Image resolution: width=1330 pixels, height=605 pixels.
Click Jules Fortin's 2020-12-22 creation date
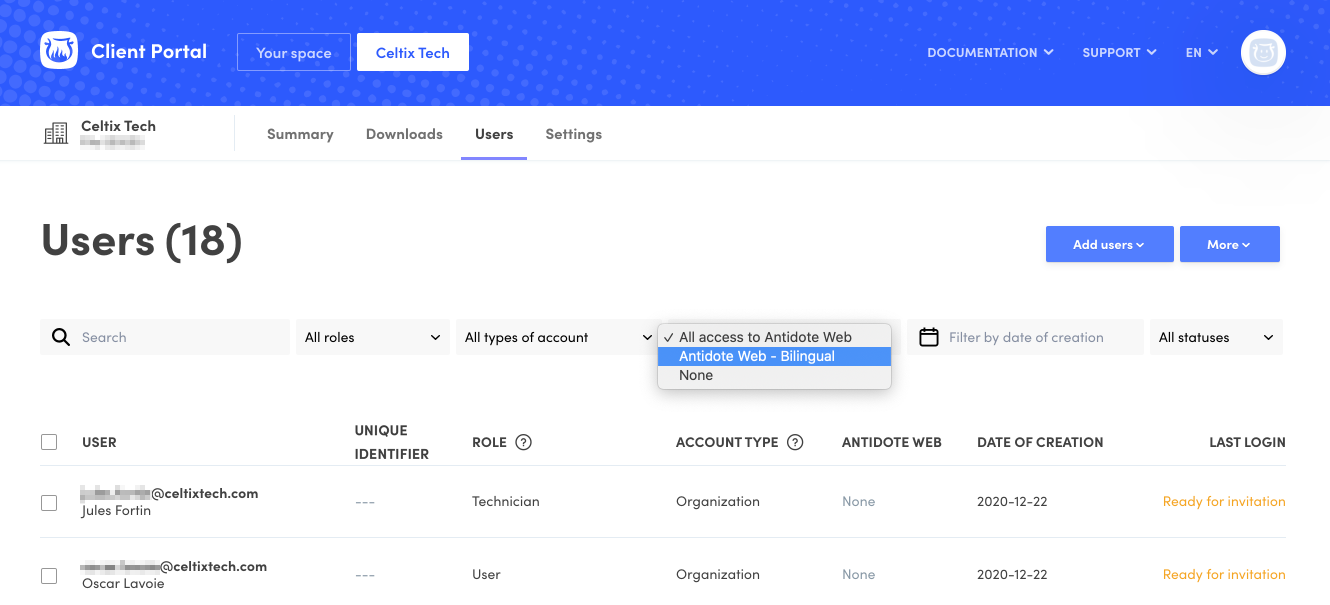[1012, 501]
